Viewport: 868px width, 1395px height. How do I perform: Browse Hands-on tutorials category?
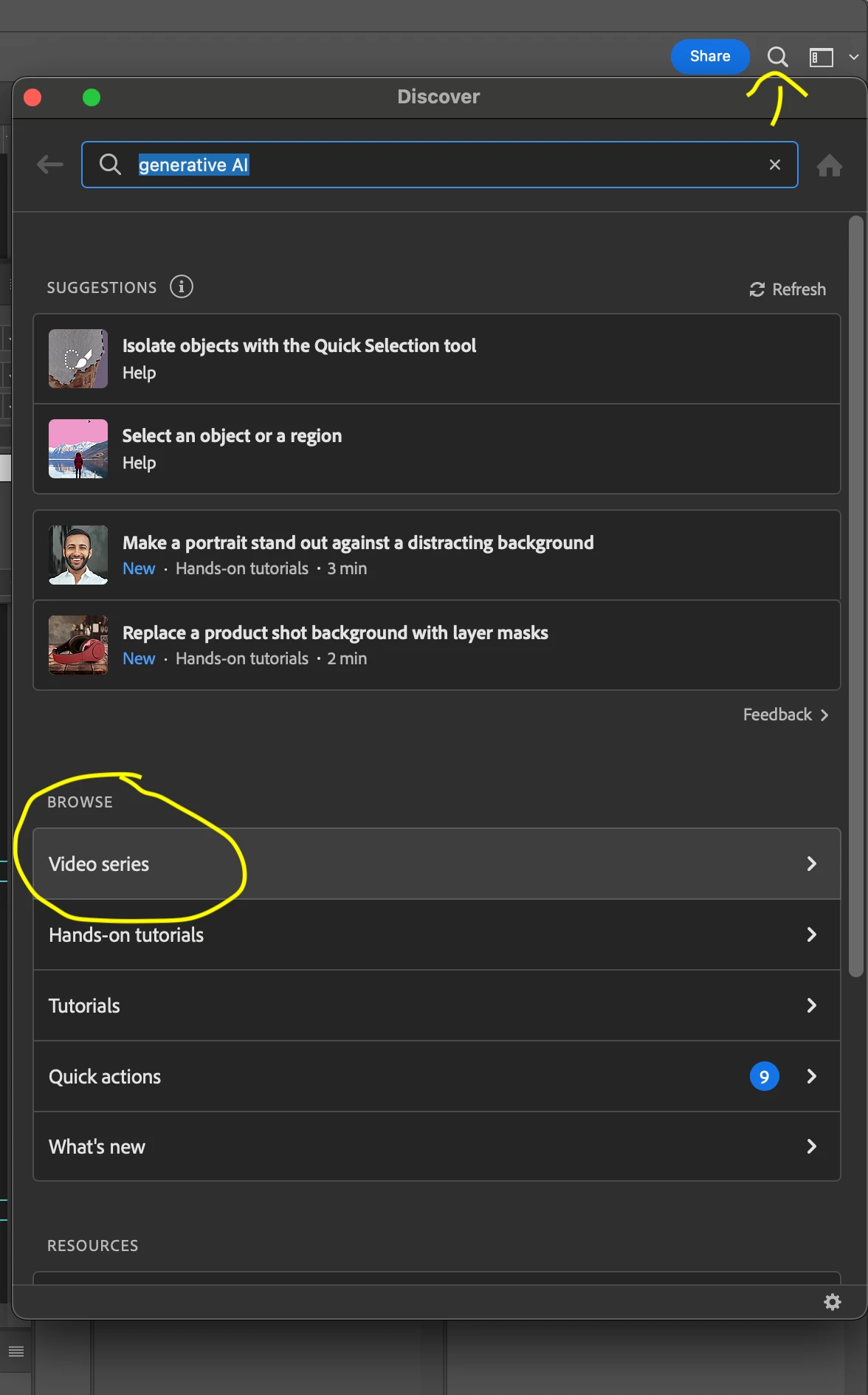[437, 934]
